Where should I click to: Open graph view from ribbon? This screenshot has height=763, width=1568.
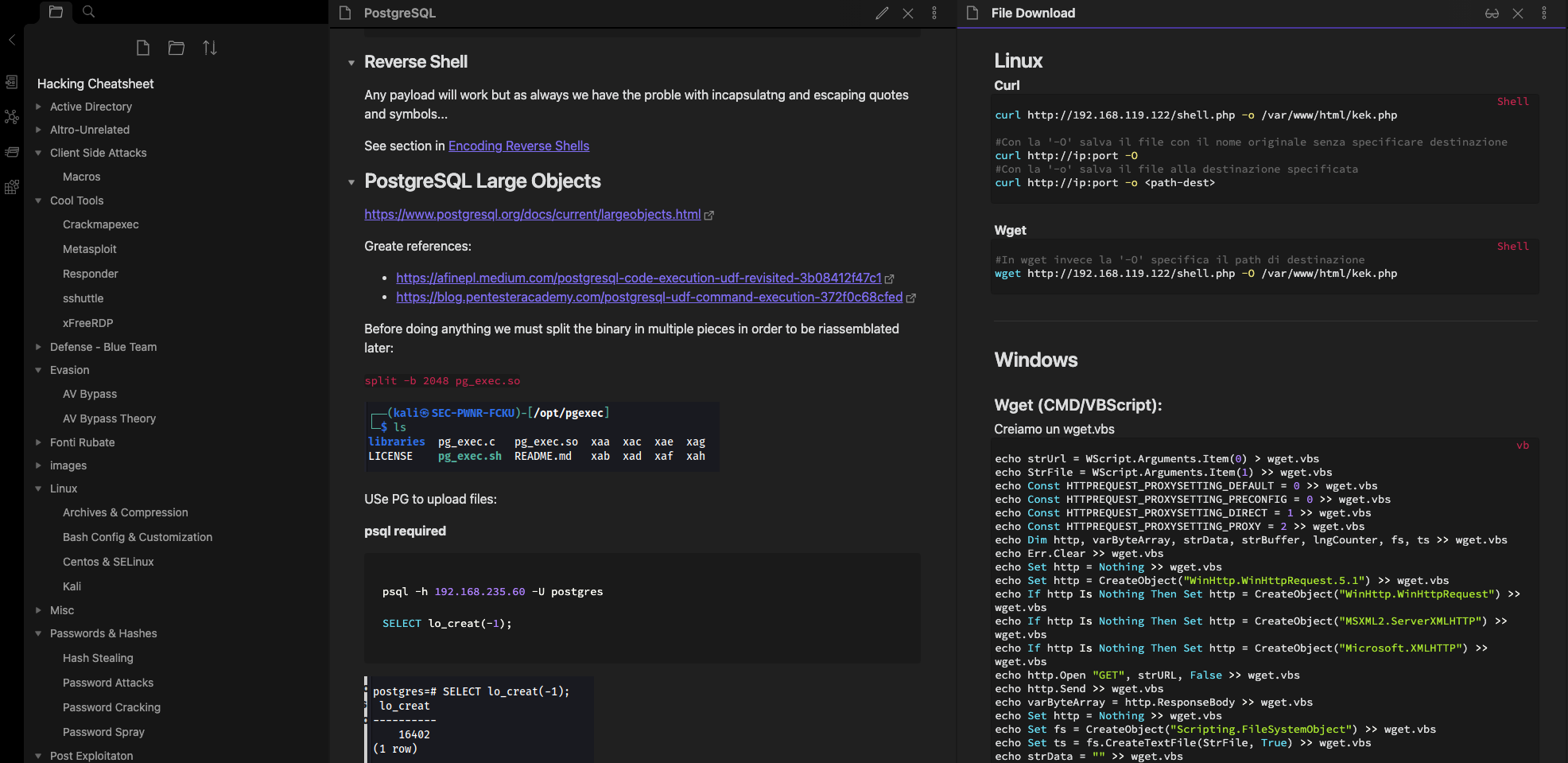click(12, 117)
